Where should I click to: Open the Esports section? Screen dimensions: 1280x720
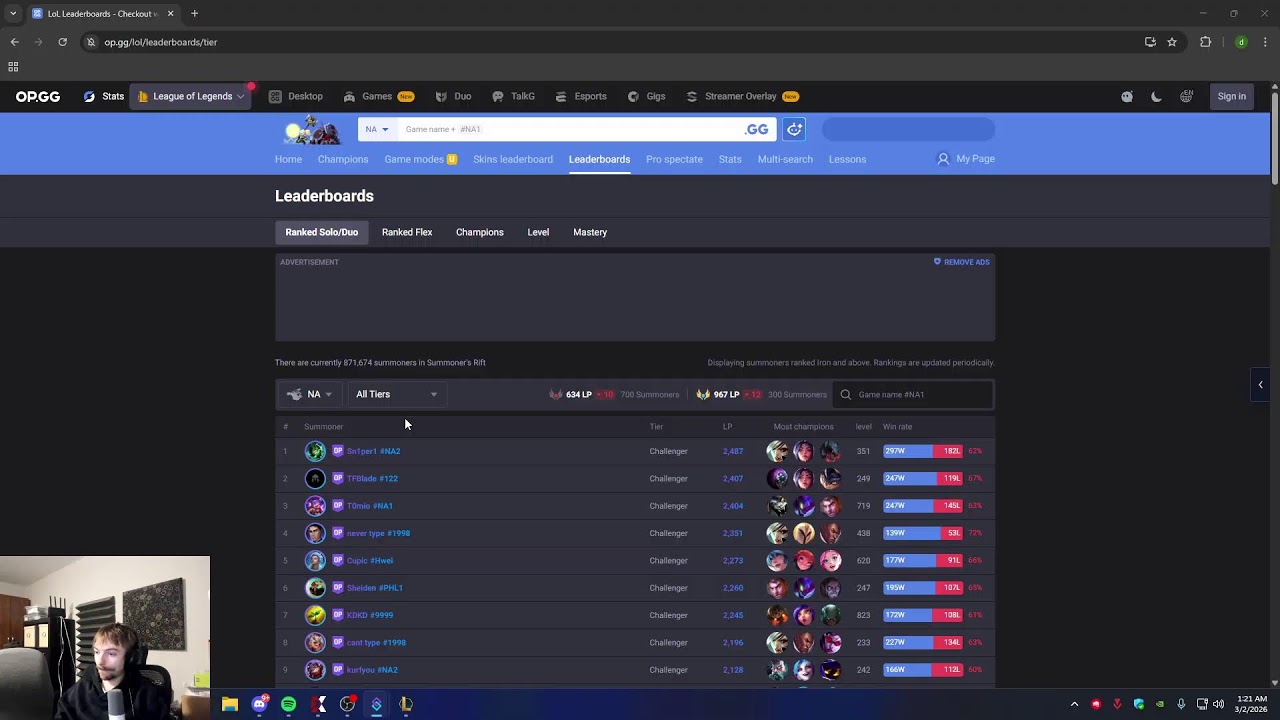coord(581,96)
